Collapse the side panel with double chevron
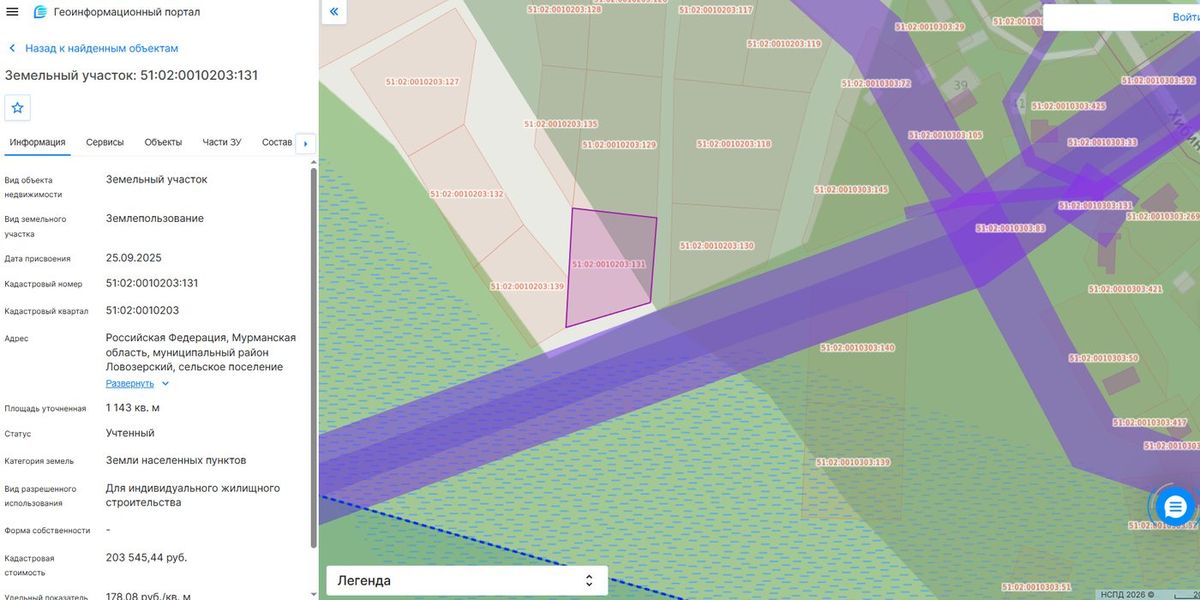 pos(334,12)
